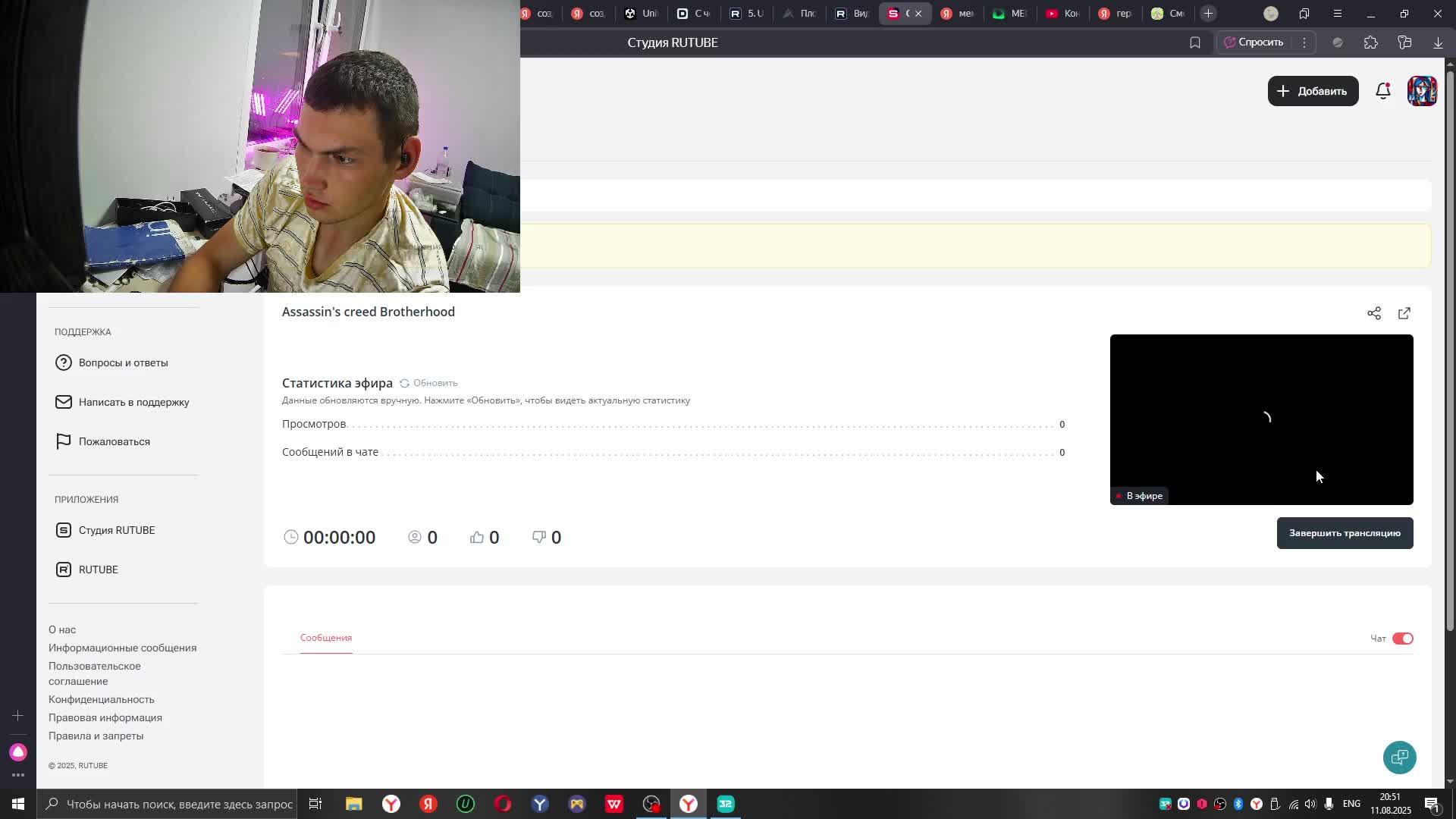Open the Добавить menu
1456x819 pixels.
pos(1313,91)
